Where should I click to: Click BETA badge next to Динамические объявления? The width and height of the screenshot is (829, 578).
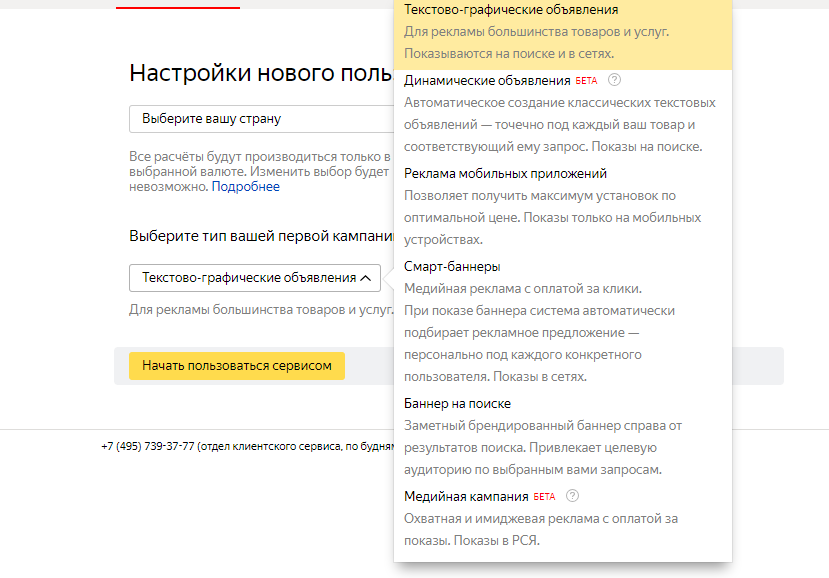tap(586, 80)
